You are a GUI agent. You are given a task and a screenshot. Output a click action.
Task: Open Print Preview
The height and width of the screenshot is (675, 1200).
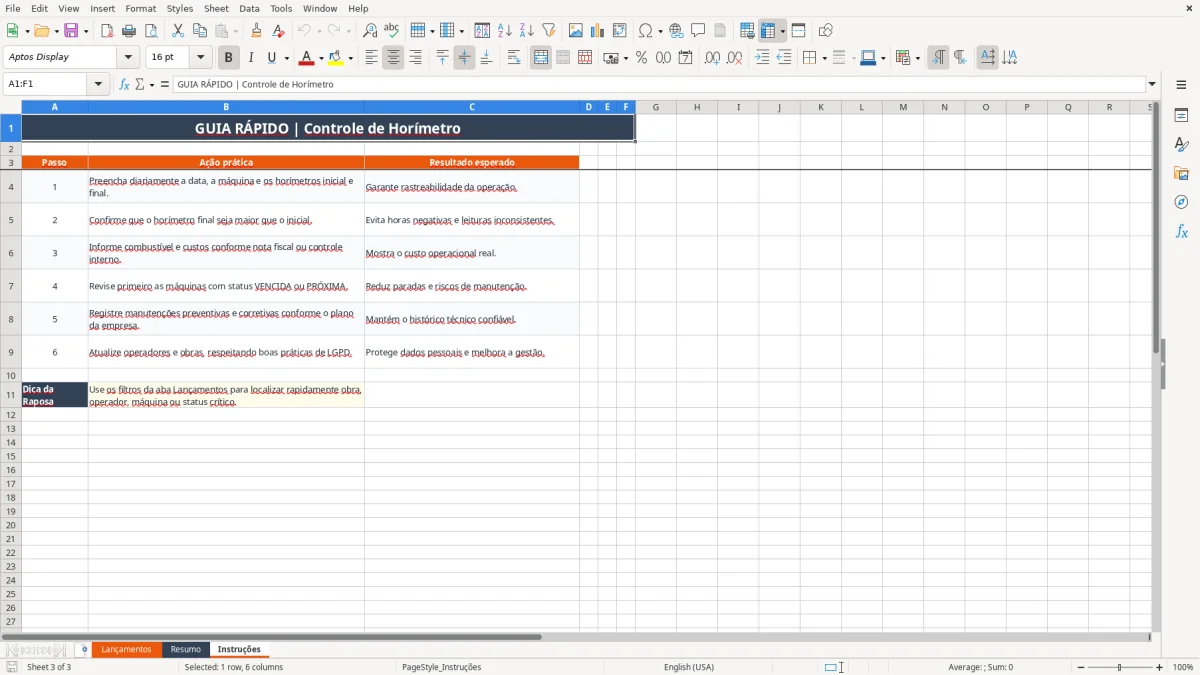coord(151,31)
